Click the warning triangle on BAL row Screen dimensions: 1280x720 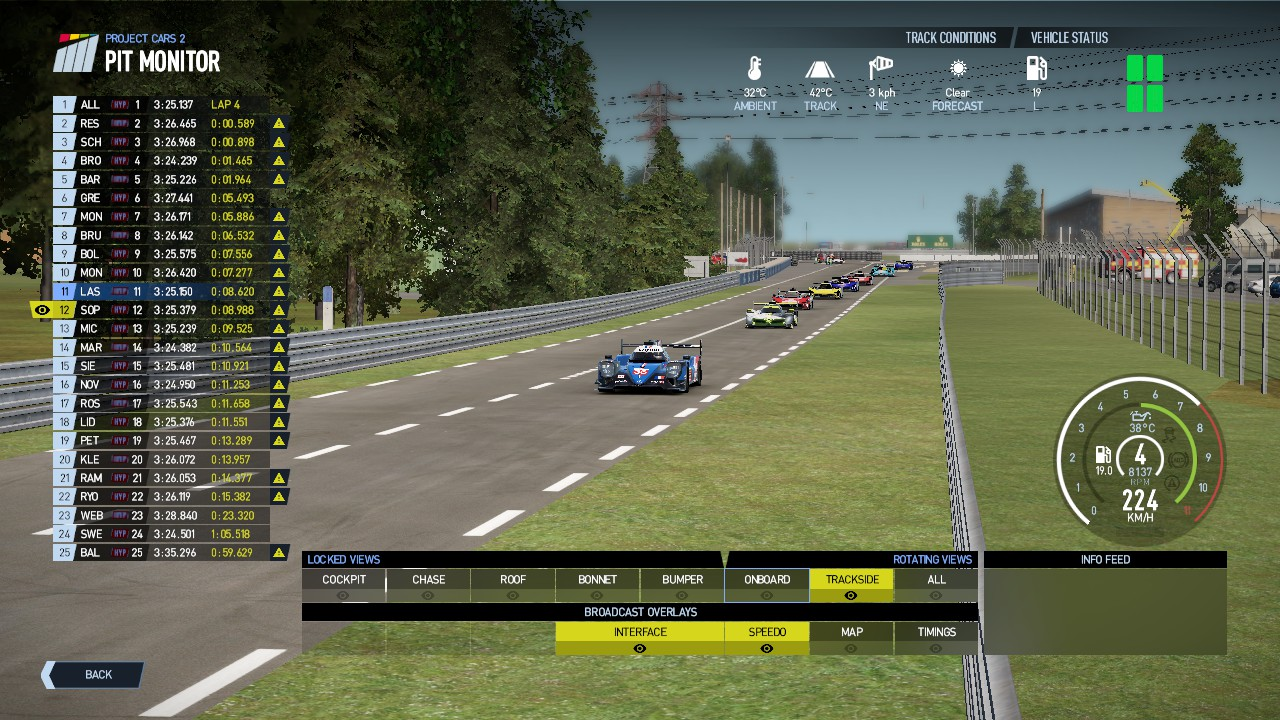279,553
